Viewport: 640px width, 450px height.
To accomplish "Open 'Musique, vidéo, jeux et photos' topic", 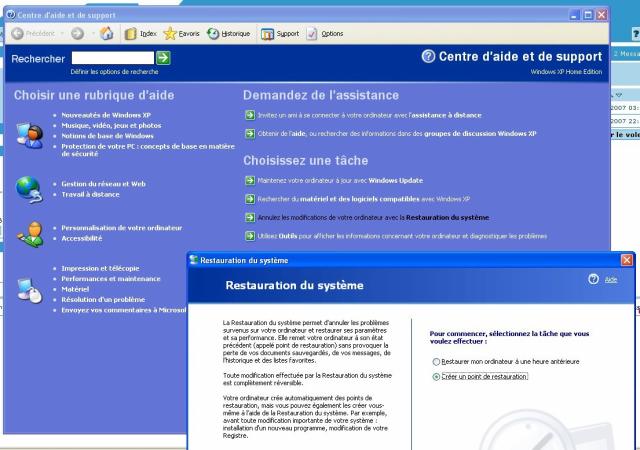I will click(111, 126).
